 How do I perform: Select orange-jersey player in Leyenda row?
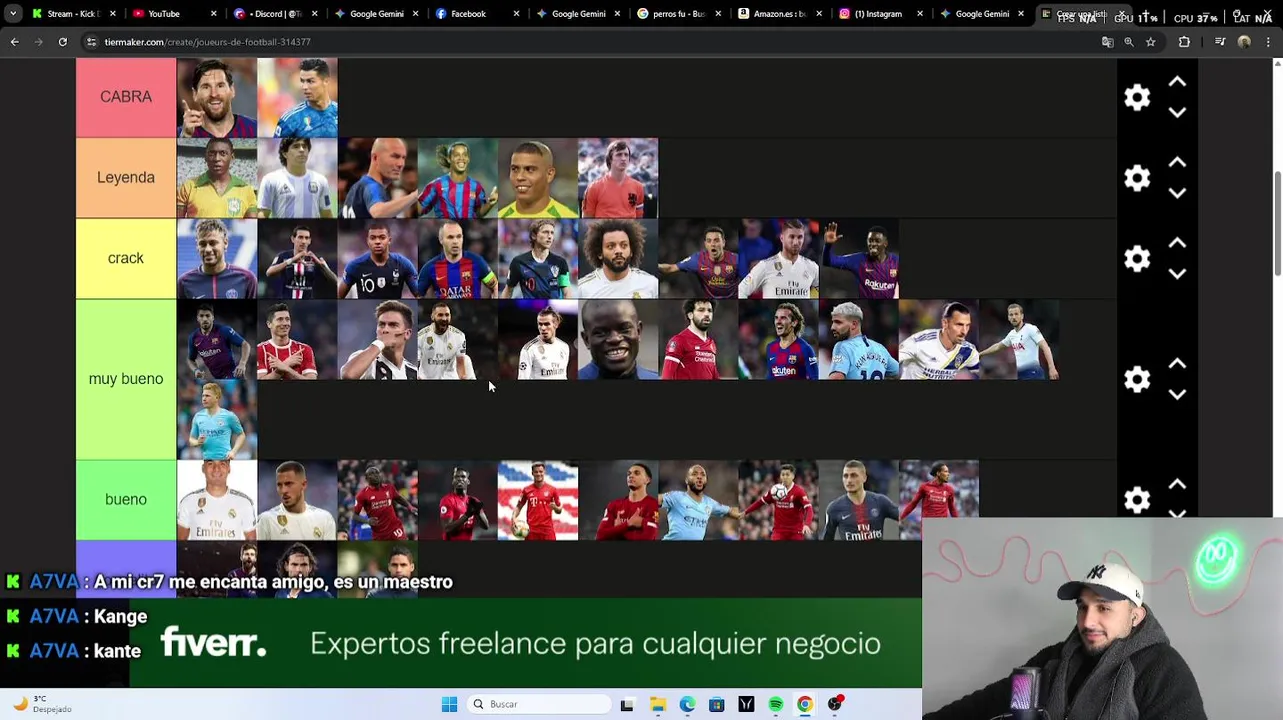click(618, 178)
